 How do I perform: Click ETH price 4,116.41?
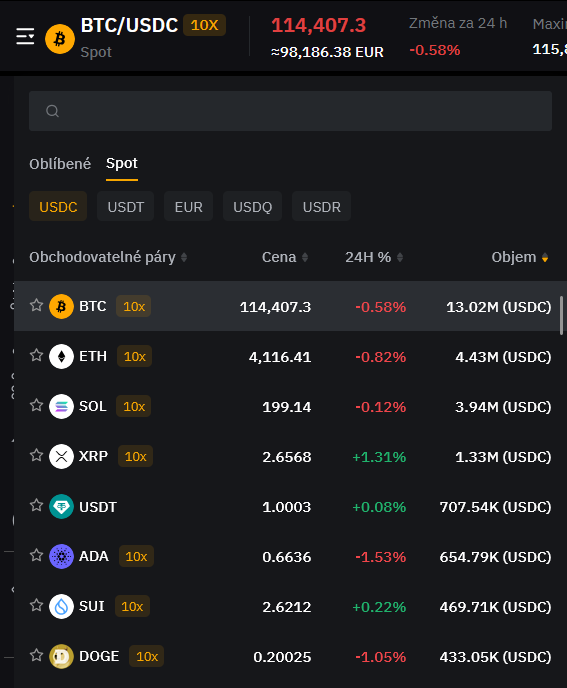[280, 357]
